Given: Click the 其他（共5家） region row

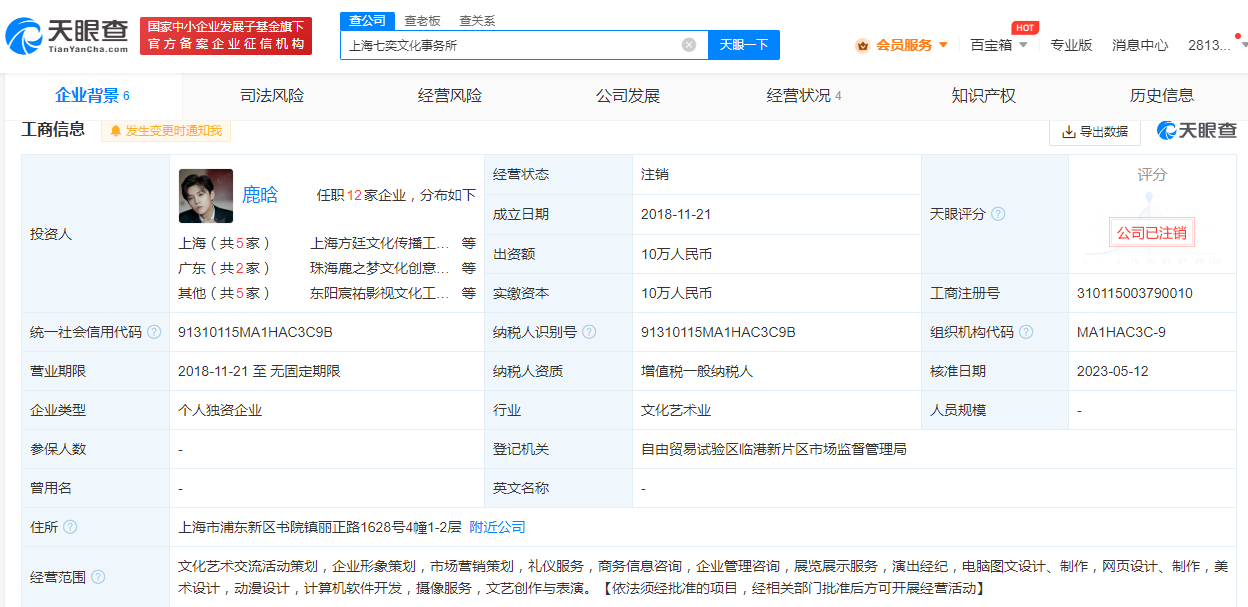Looking at the screenshot, I should pos(327,293).
